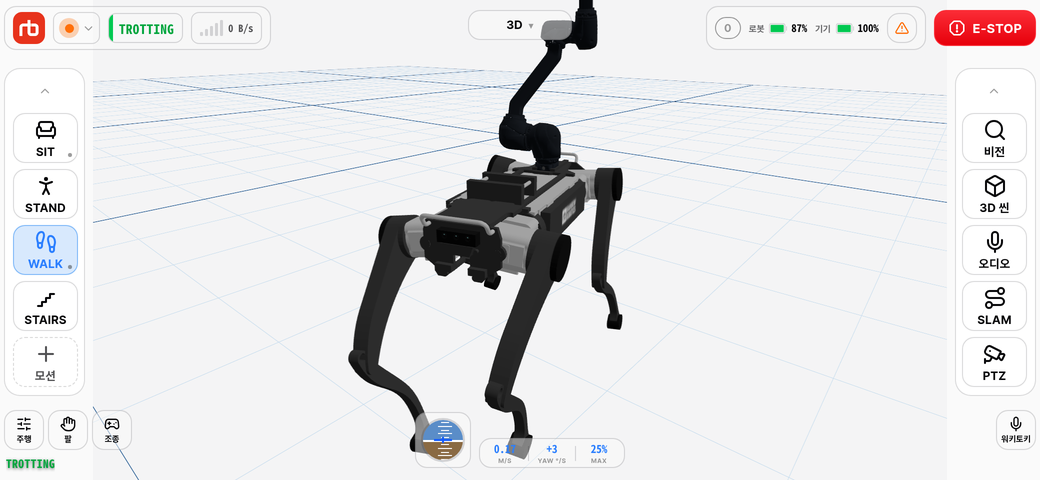Add a new motion with plus 모션
This screenshot has height=480, width=1040.
click(45, 363)
